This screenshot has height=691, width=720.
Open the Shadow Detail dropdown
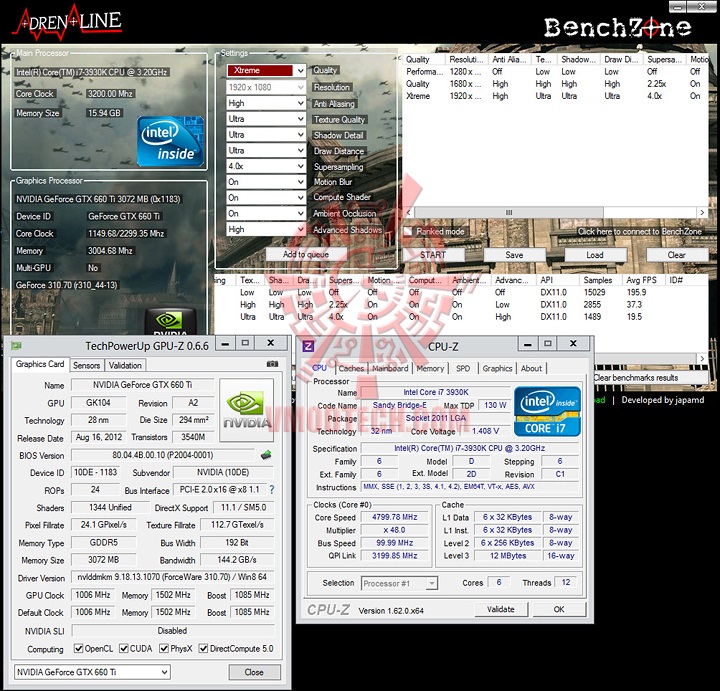pos(266,135)
